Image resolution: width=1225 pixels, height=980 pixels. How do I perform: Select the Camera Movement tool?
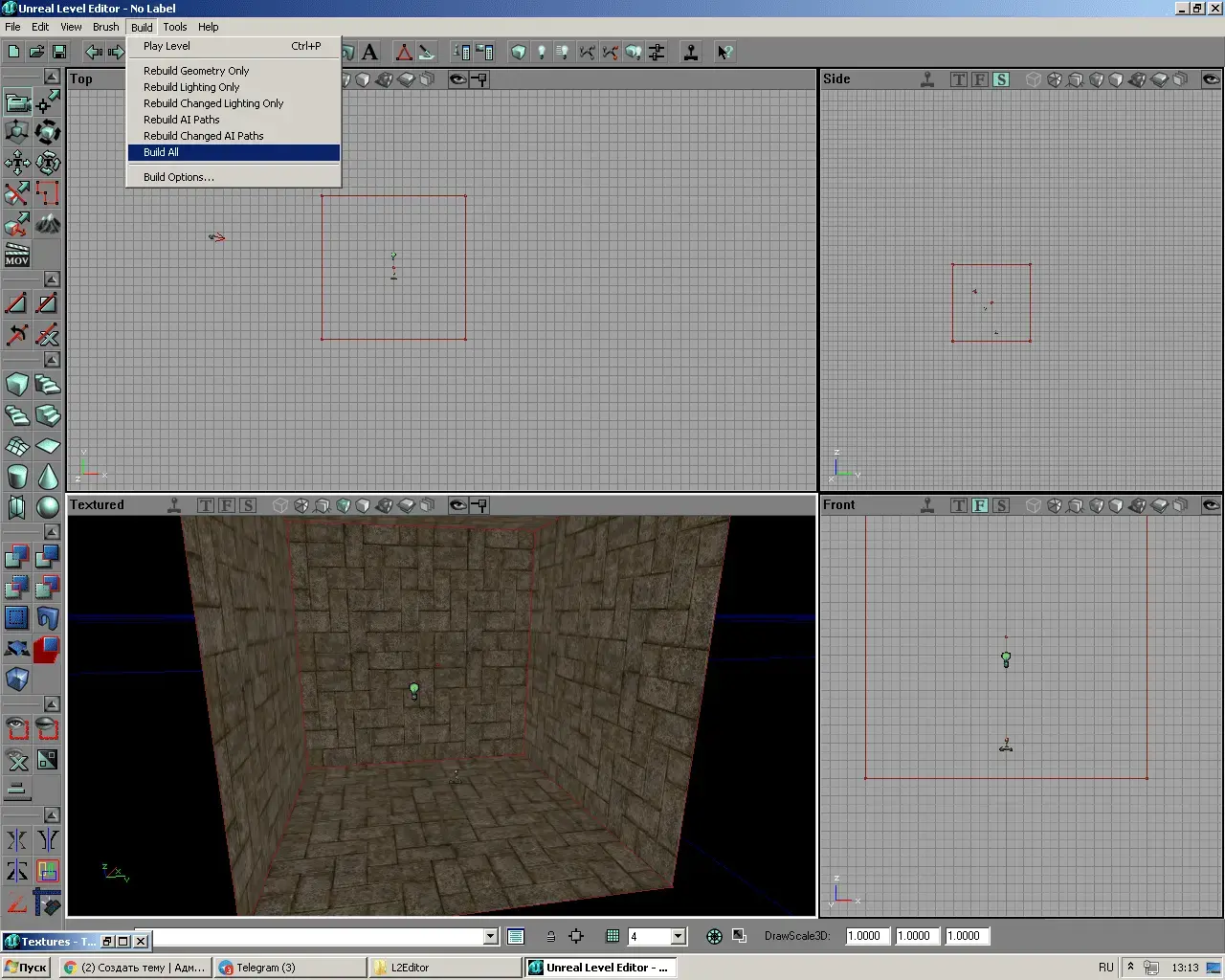click(17, 101)
